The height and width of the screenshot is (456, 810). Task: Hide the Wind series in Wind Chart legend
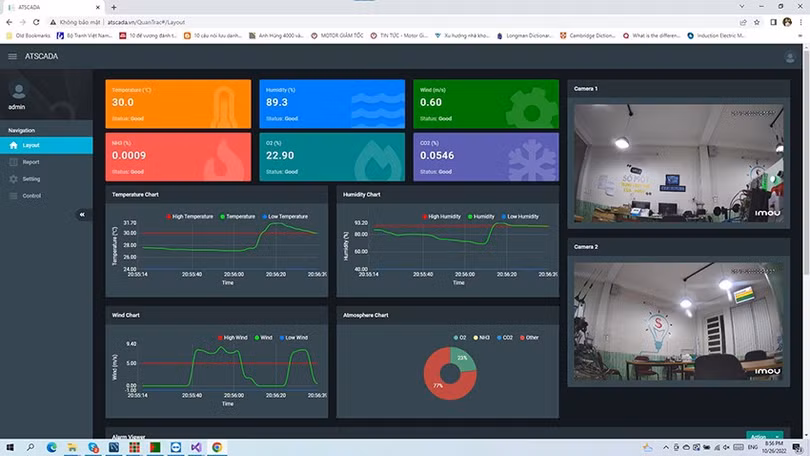257,337
